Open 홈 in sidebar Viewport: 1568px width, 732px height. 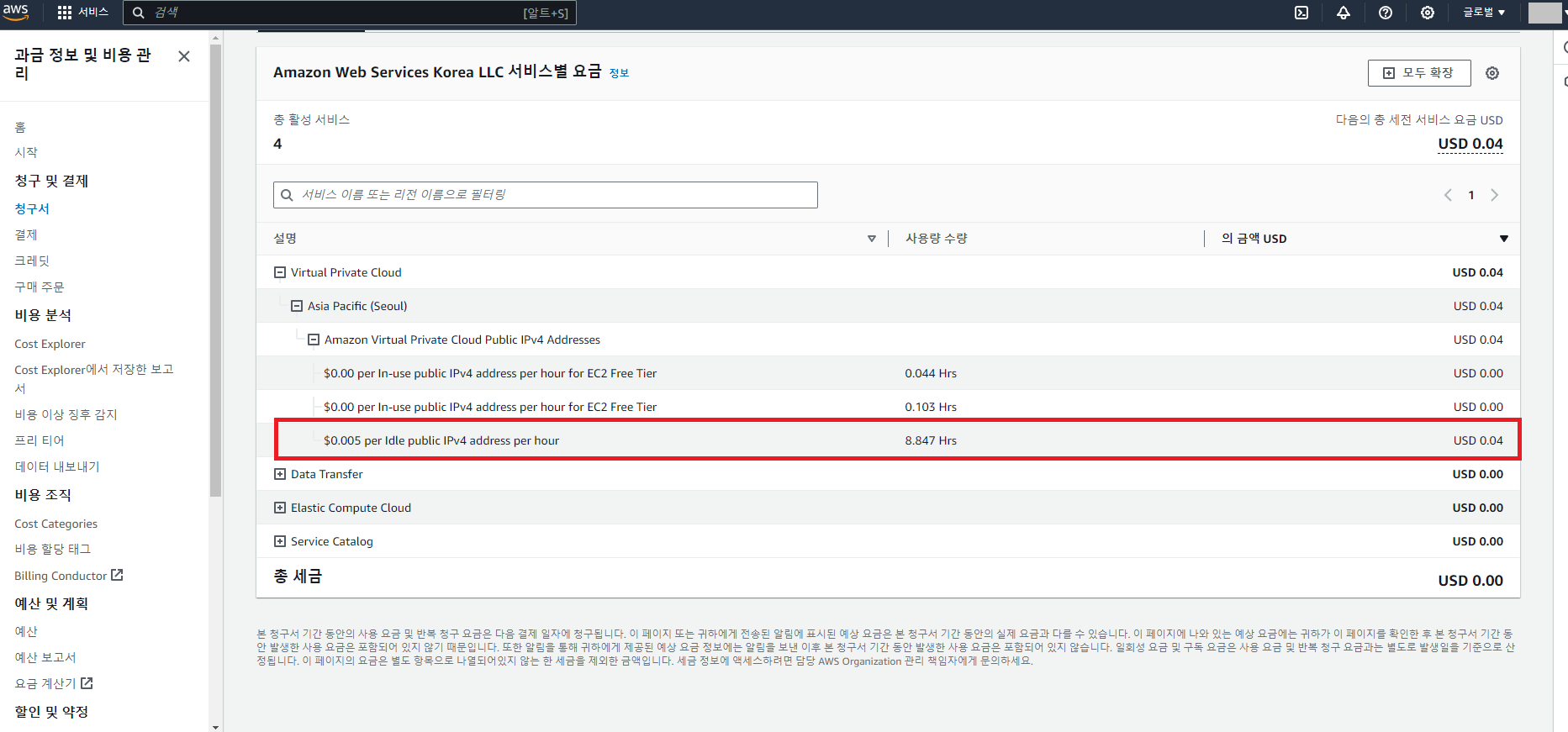(x=20, y=127)
